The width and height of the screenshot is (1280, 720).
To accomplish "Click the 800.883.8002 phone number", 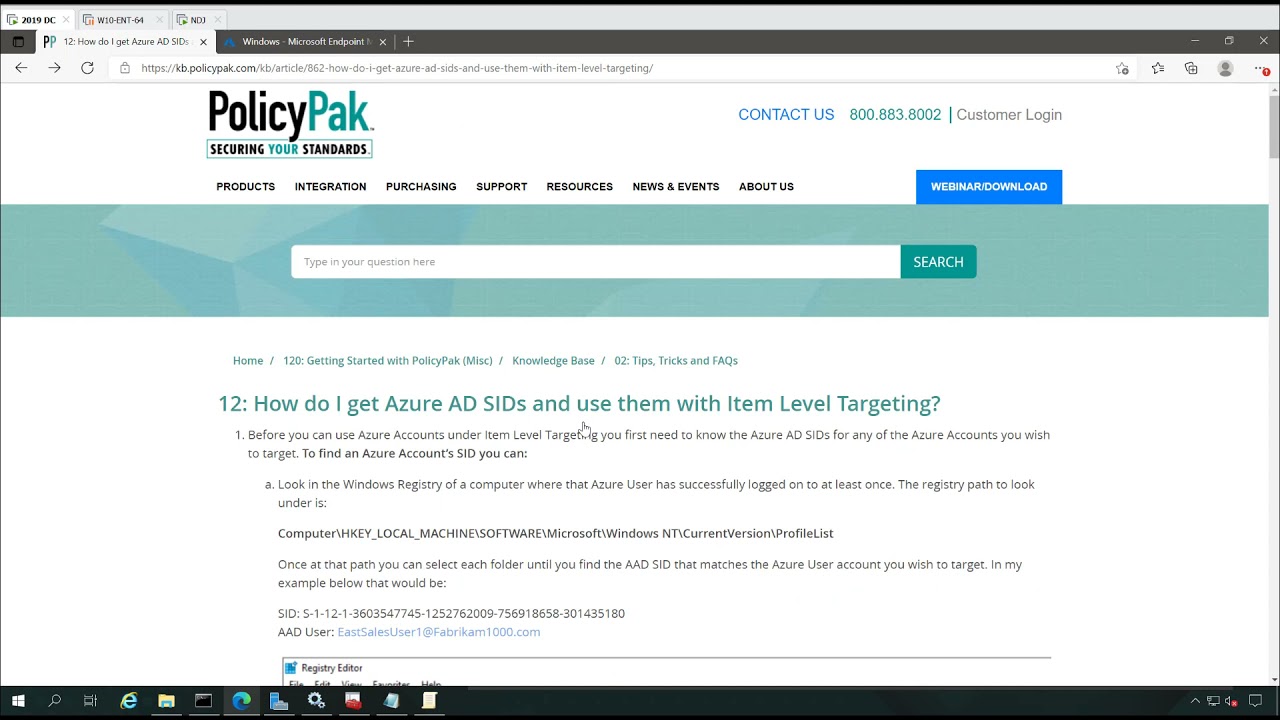I will [895, 115].
